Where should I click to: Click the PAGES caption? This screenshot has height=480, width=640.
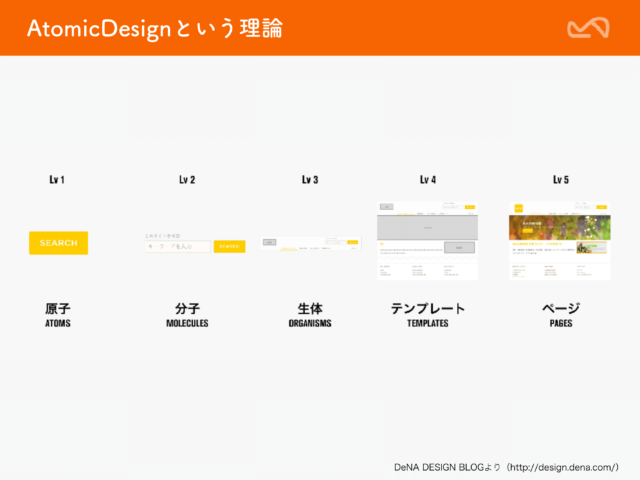[x=561, y=324]
